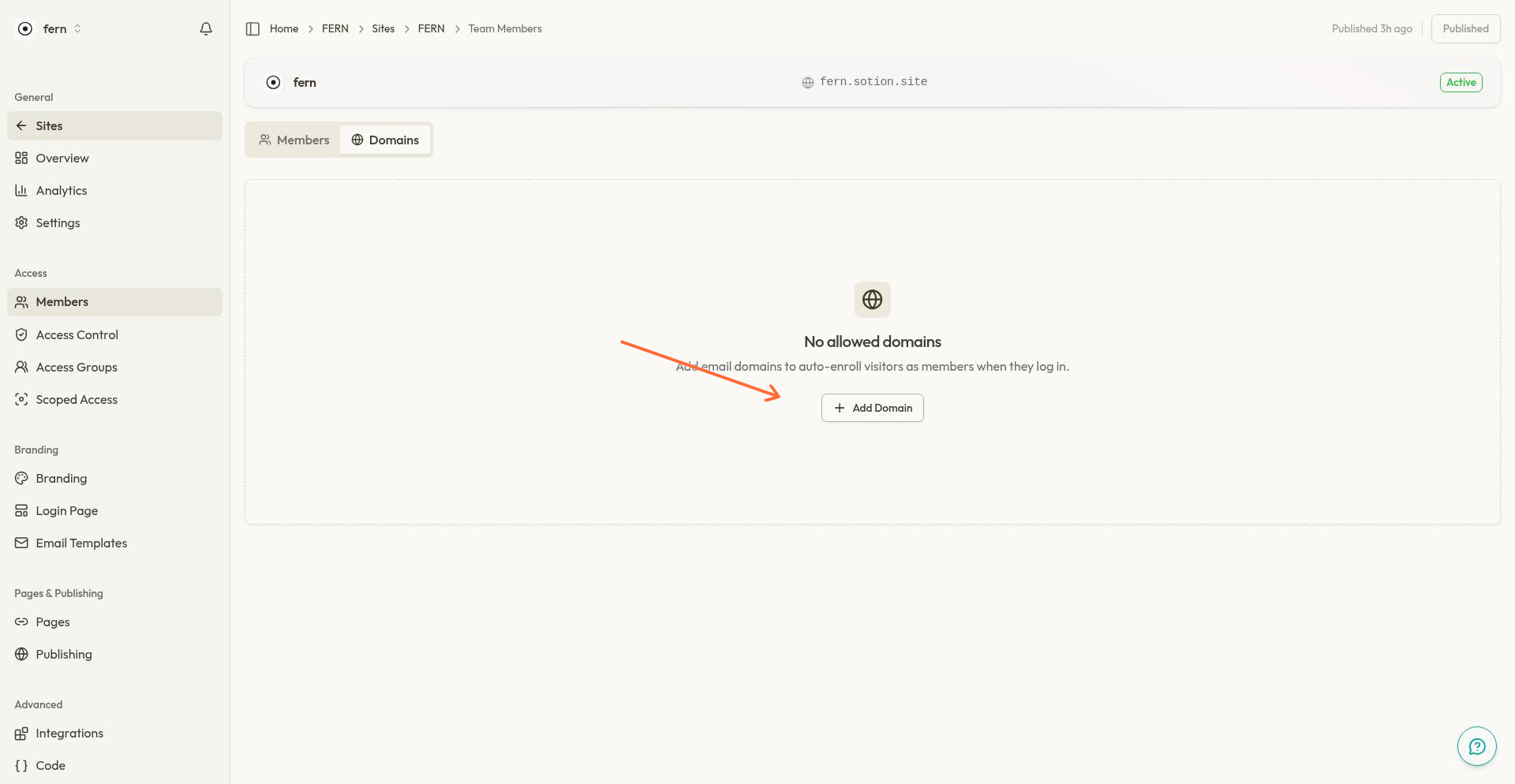Click the No allowed domains heading

(872, 342)
